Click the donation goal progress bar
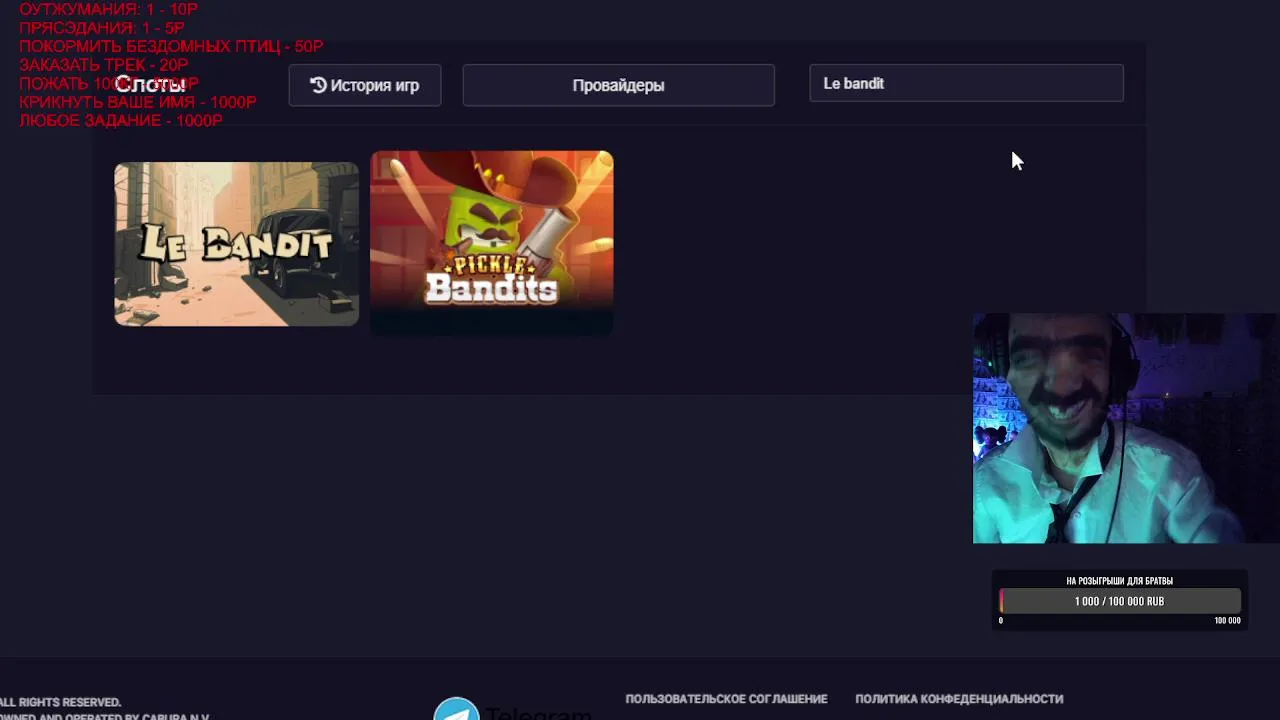Screen dimensions: 1280x720 click(x=1120, y=601)
